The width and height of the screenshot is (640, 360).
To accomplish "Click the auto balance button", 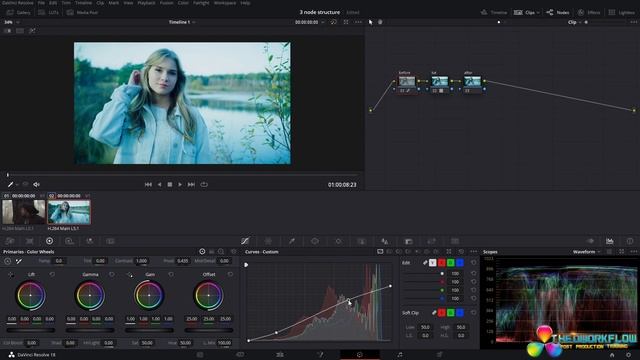I will (8, 261).
